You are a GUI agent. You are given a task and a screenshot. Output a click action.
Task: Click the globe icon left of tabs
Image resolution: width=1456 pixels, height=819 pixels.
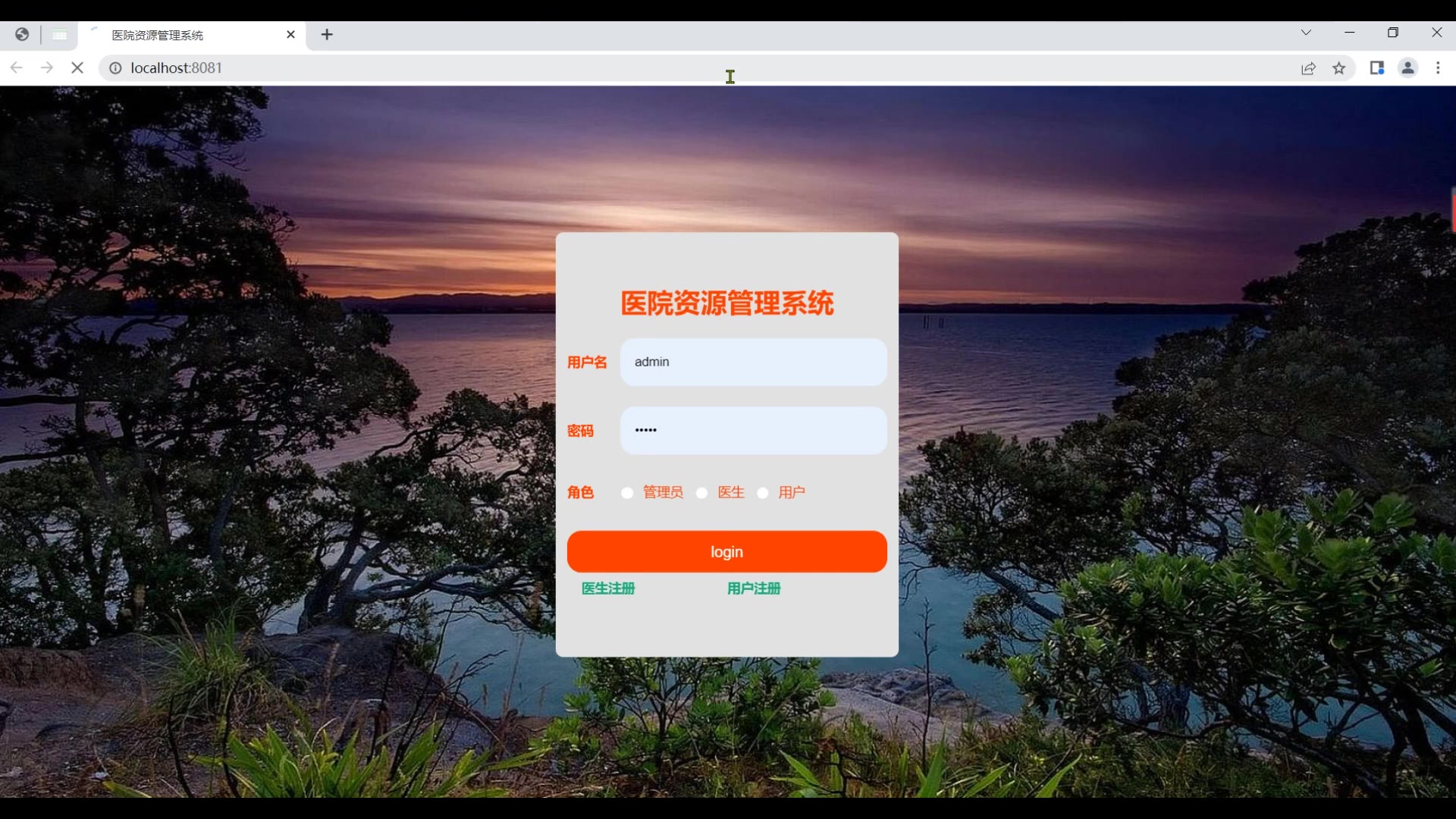(x=22, y=34)
